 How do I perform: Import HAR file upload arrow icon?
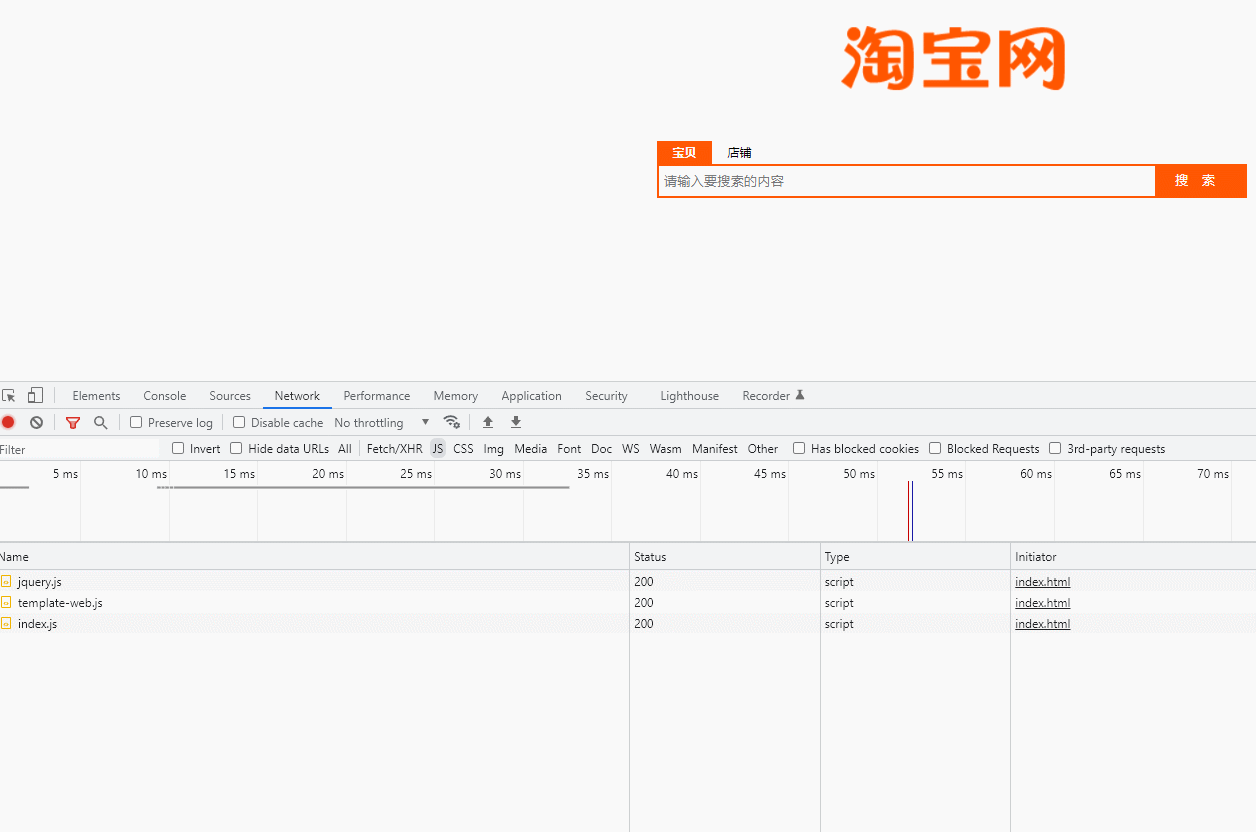pos(488,422)
